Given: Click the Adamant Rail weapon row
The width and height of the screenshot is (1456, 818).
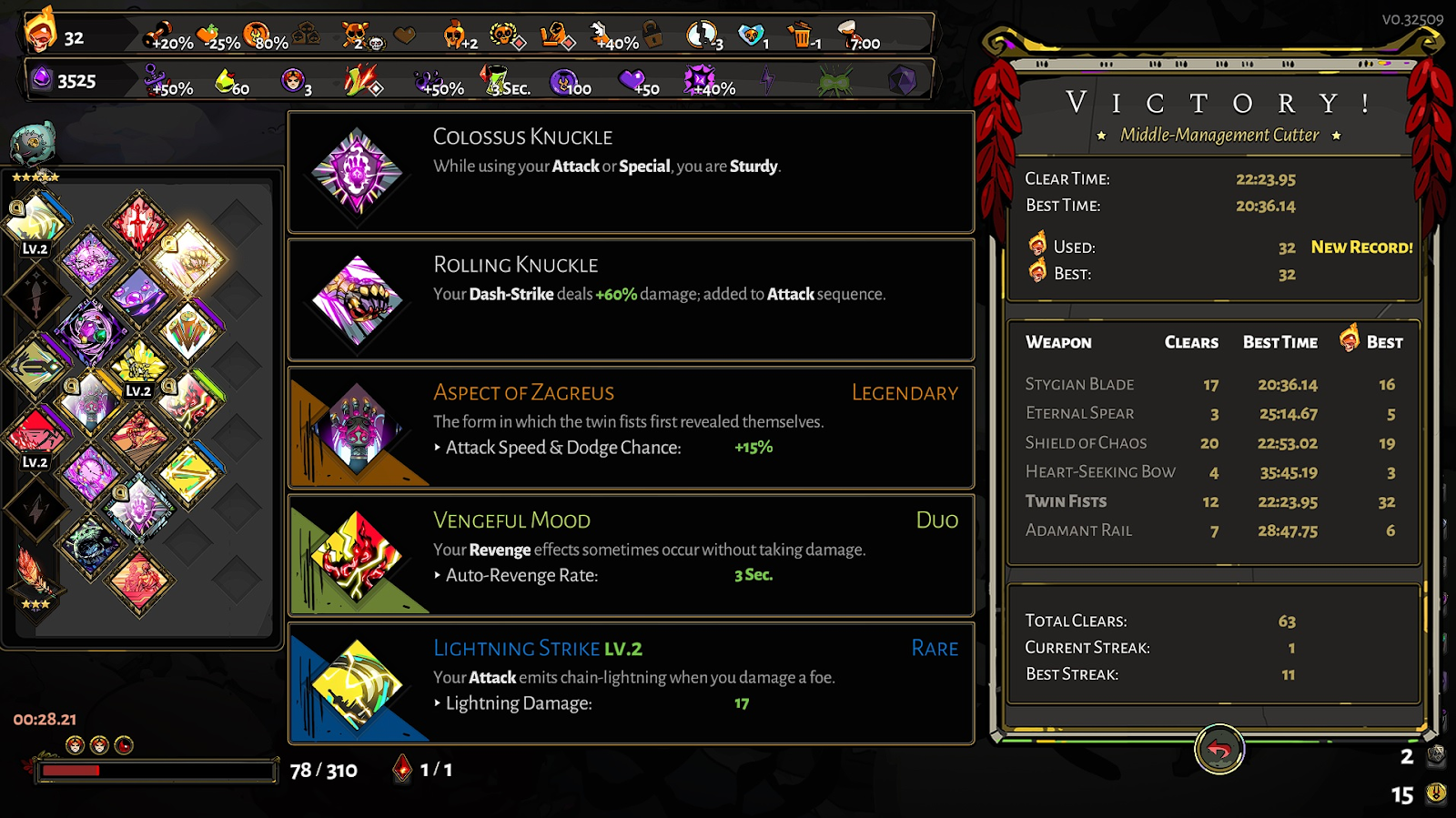Looking at the screenshot, I should point(1214,530).
